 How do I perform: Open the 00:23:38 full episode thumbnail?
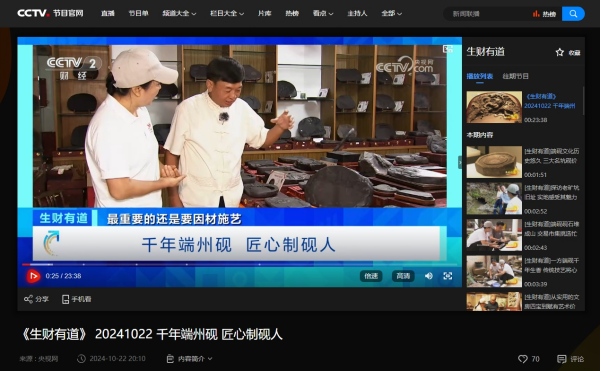[494, 107]
